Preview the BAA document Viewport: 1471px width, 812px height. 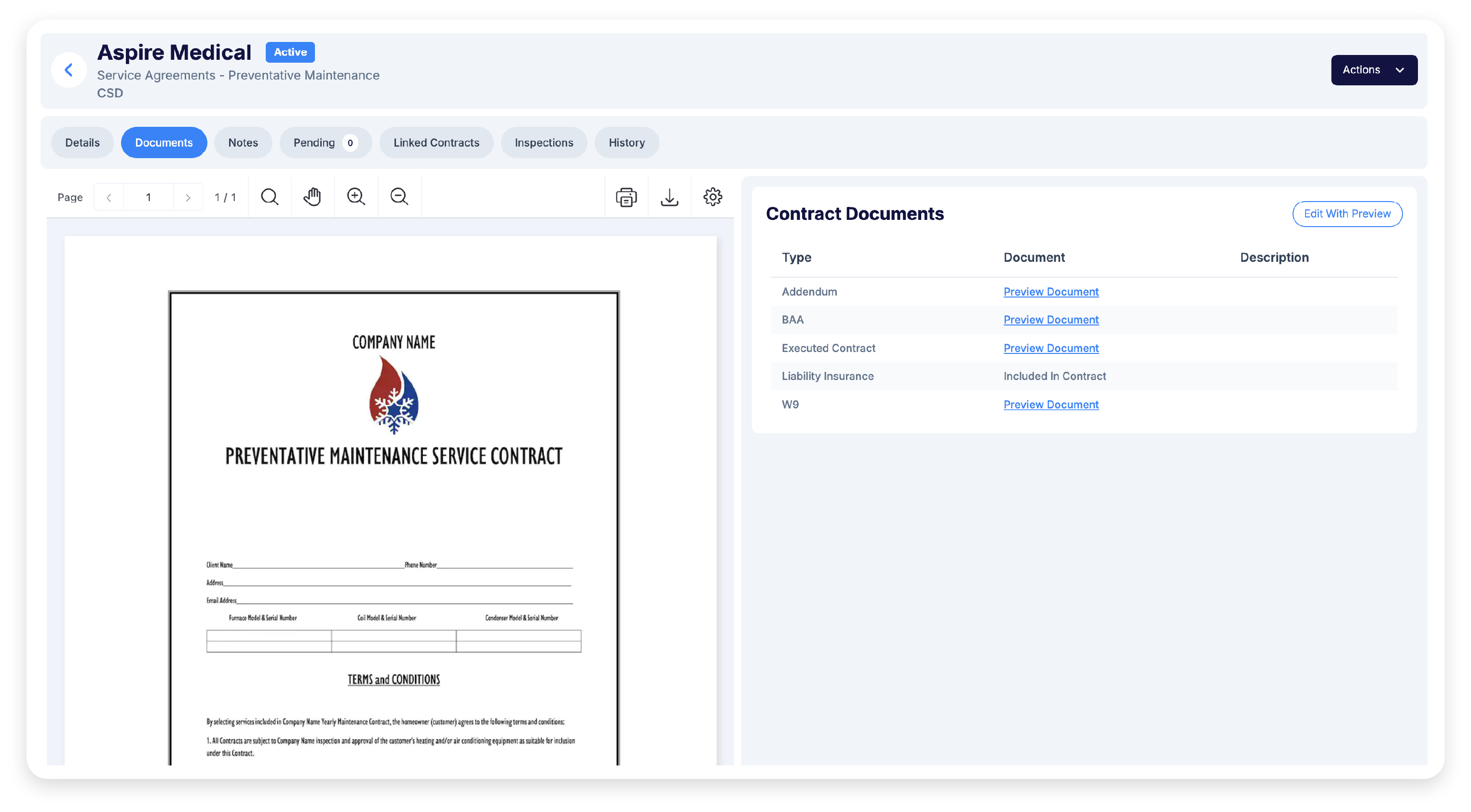coord(1051,319)
